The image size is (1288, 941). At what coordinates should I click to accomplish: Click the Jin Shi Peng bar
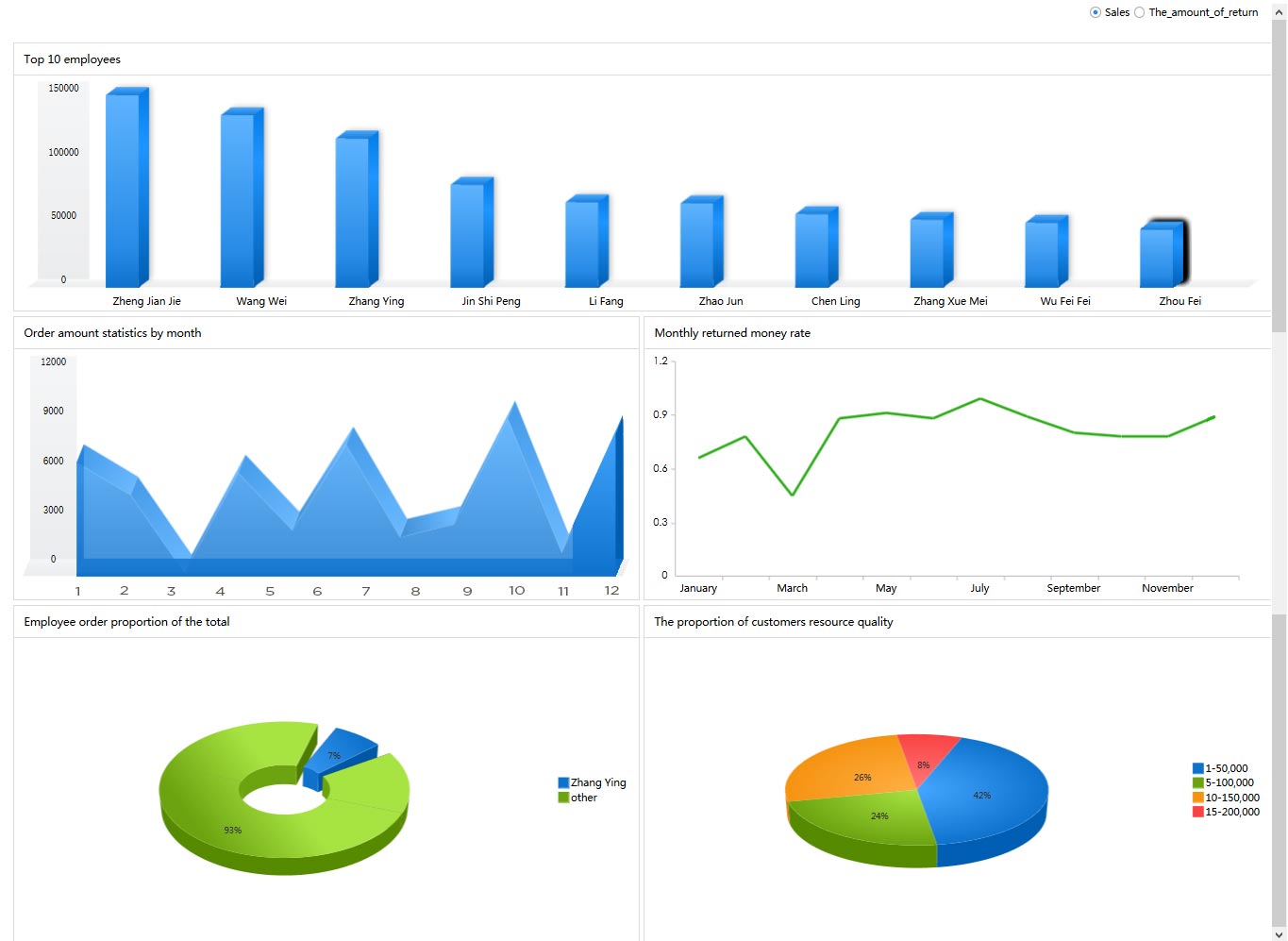tap(472, 232)
